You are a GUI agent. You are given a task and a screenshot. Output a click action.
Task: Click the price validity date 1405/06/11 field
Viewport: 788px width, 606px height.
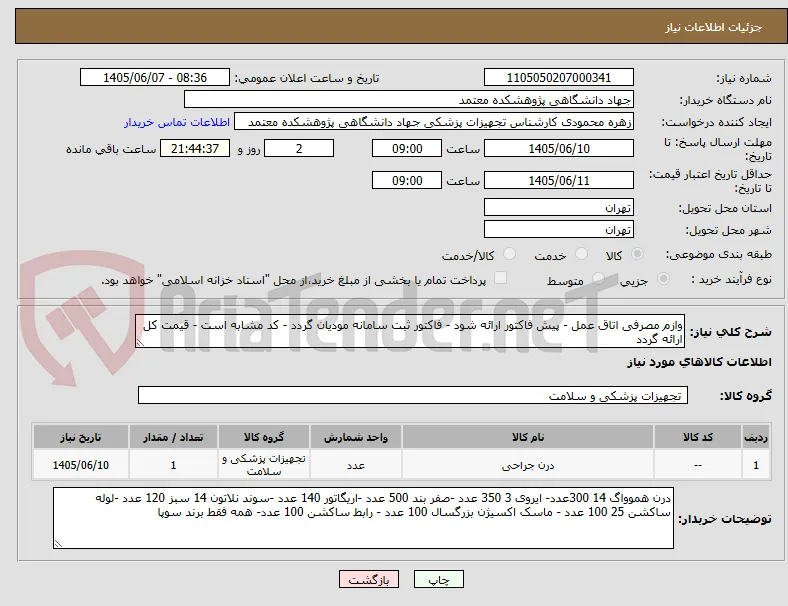[558, 180]
